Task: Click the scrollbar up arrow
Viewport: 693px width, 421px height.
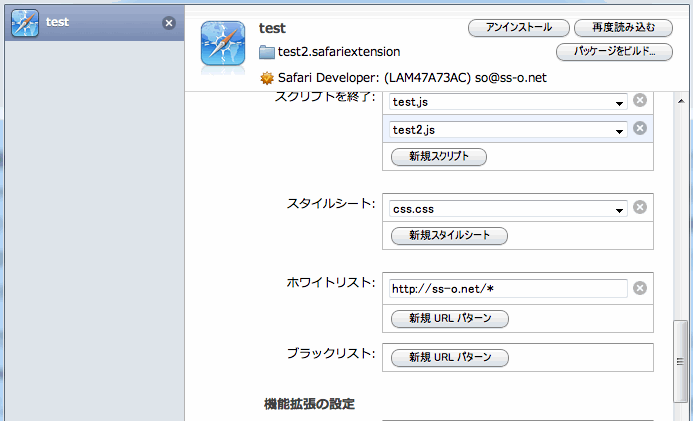Action: pos(681,101)
